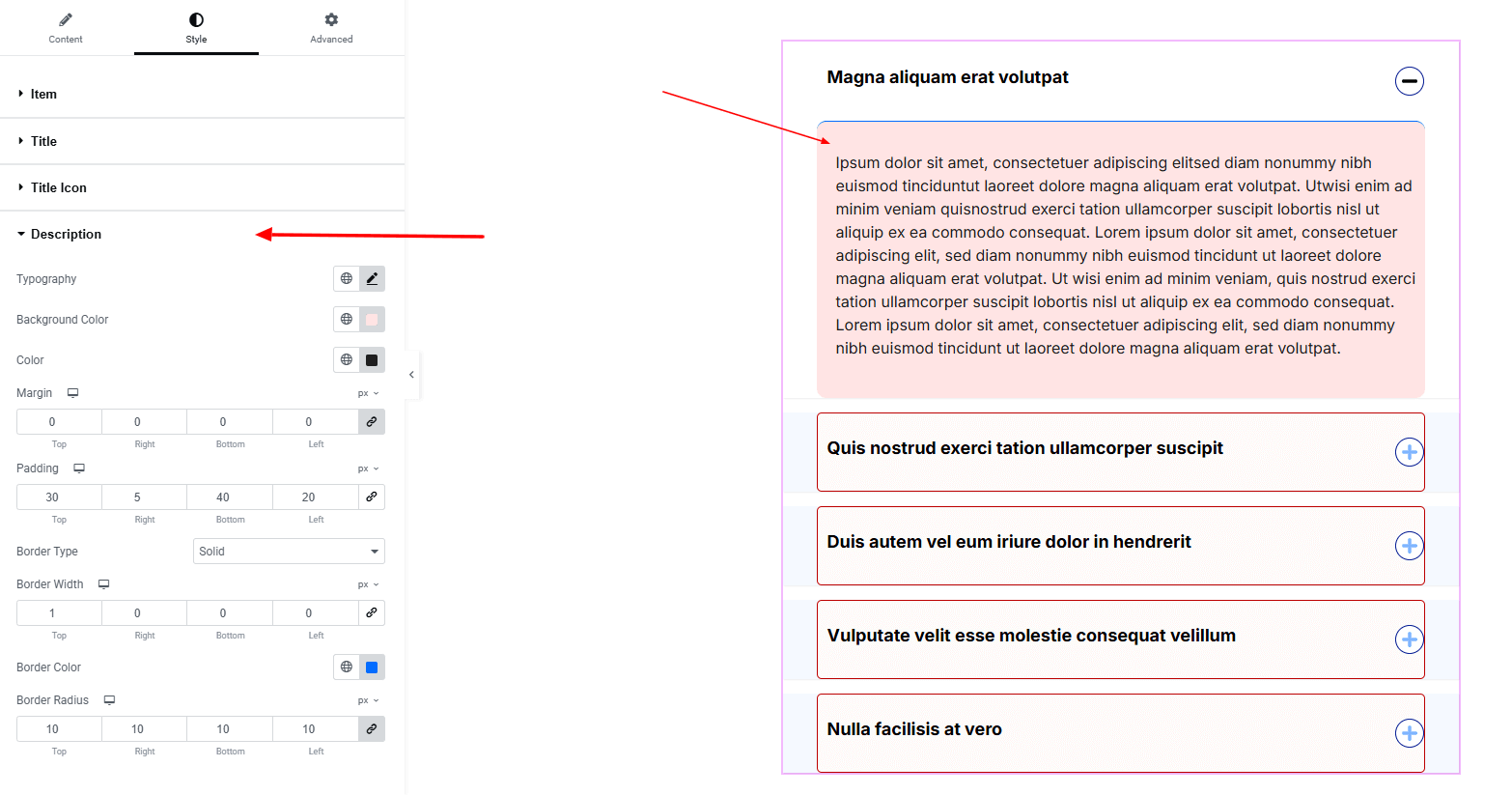Open the blue Border Color swatch
Image resolution: width=1512 pixels, height=795 pixels.
point(372,667)
